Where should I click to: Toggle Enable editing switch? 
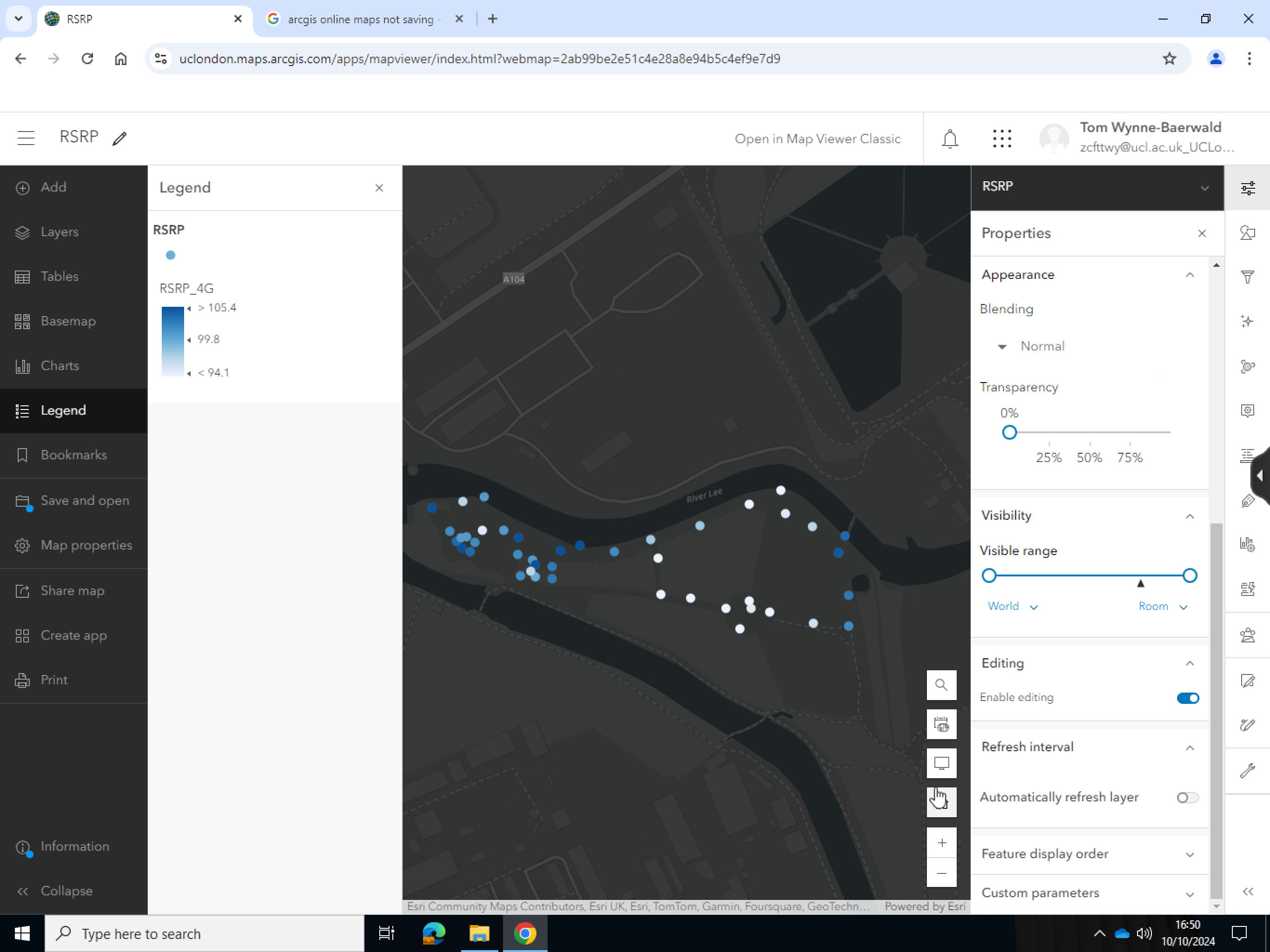1187,698
